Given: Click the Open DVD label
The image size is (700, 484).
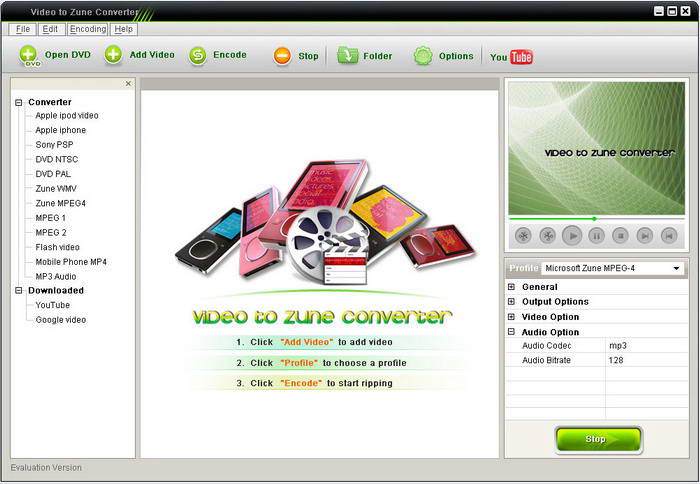Looking at the screenshot, I should point(68,55).
